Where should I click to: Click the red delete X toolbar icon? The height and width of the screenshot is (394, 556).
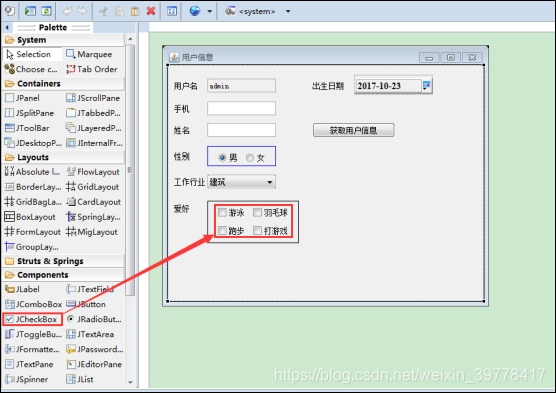(151, 11)
